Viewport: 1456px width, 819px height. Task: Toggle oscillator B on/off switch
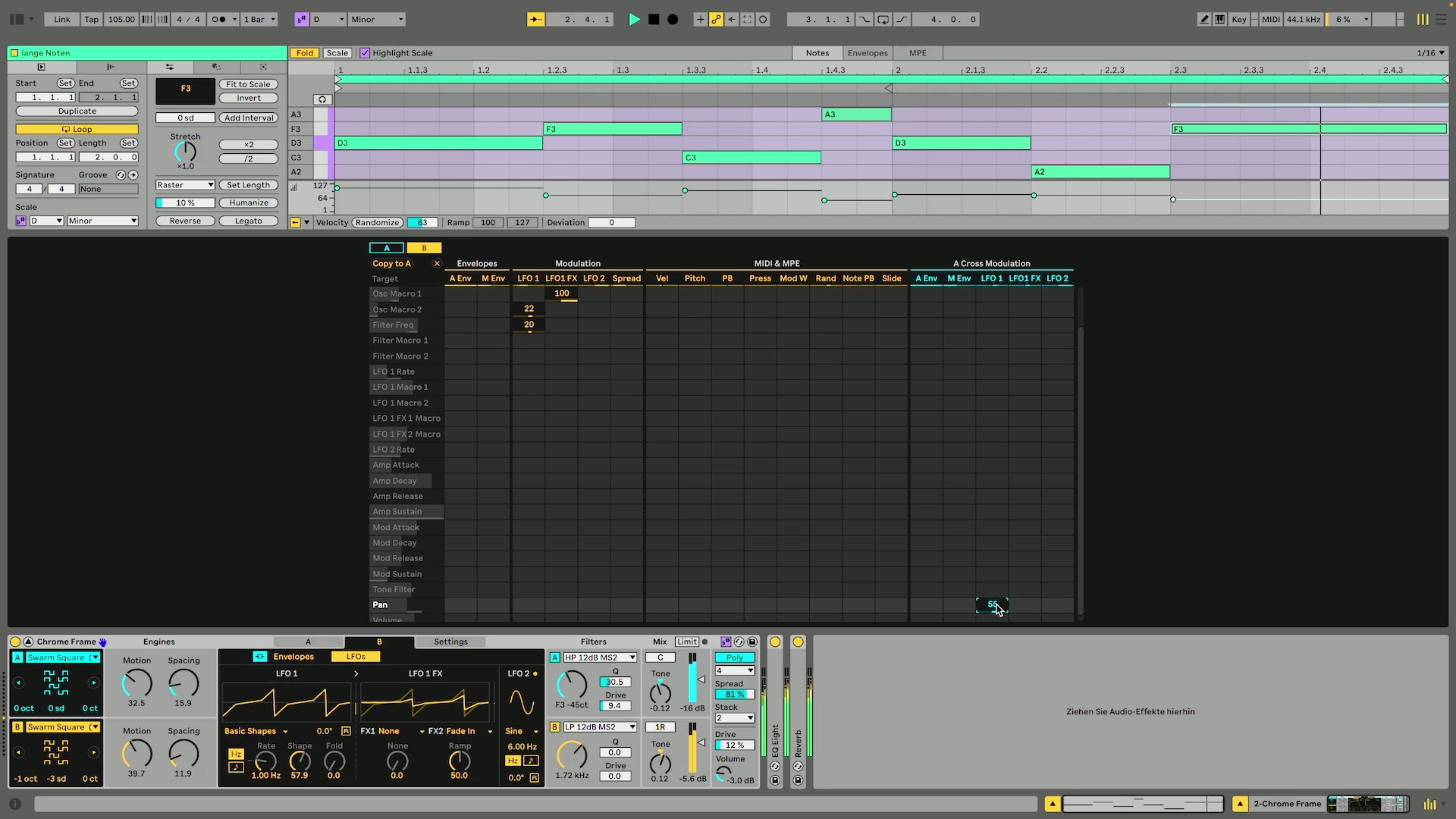[x=17, y=727]
